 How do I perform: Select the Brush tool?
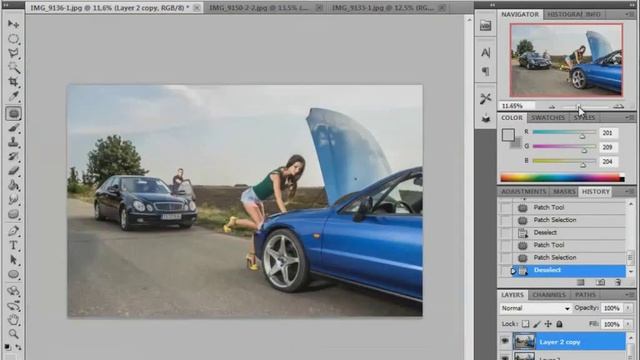(13, 128)
